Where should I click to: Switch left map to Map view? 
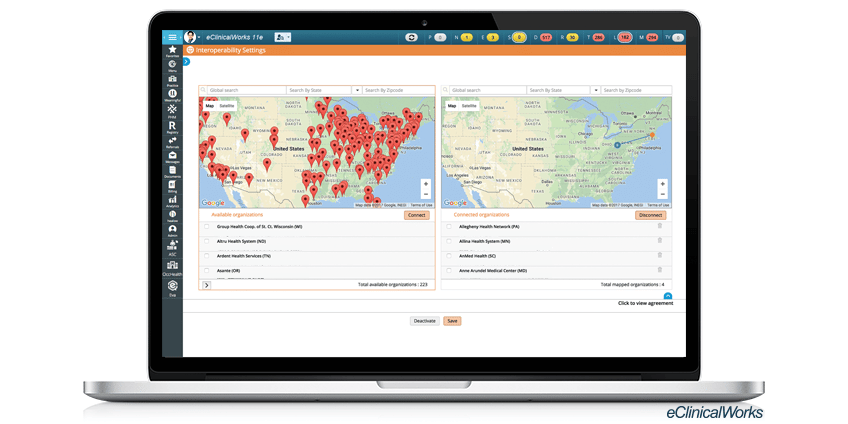click(210, 106)
